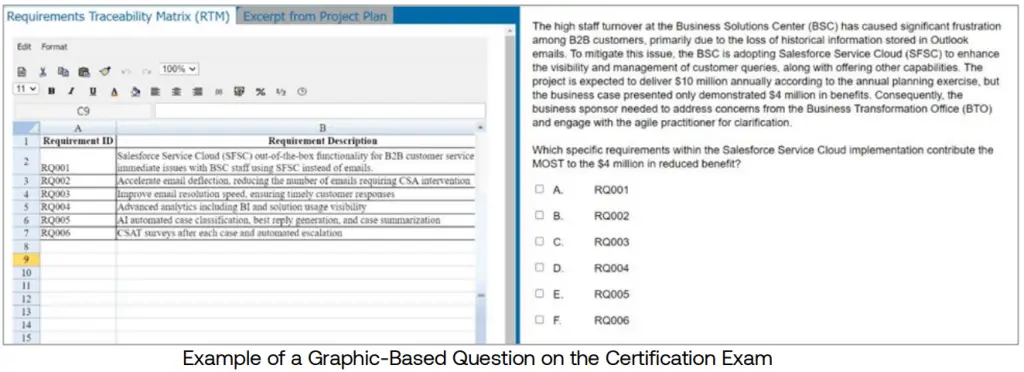Screen dimensions: 1024x372
Task: Click the spreadsheet vertical scrollbar
Action: 481,232
